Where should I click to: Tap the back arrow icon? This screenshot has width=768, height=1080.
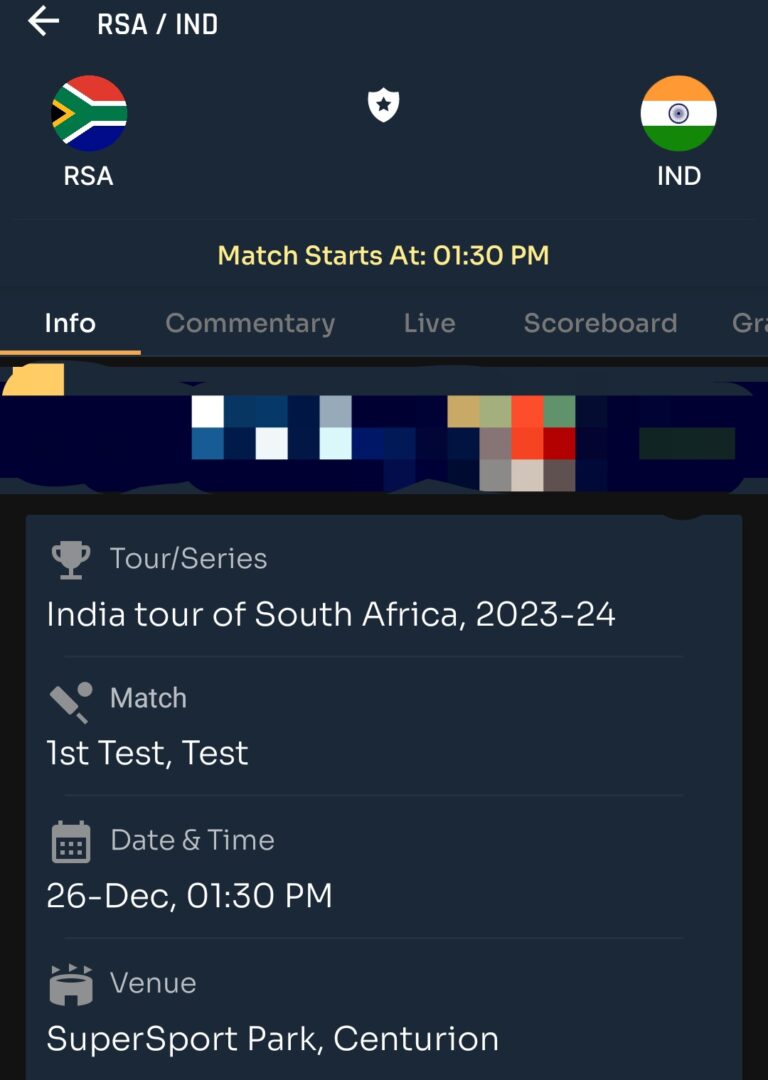coord(43,21)
